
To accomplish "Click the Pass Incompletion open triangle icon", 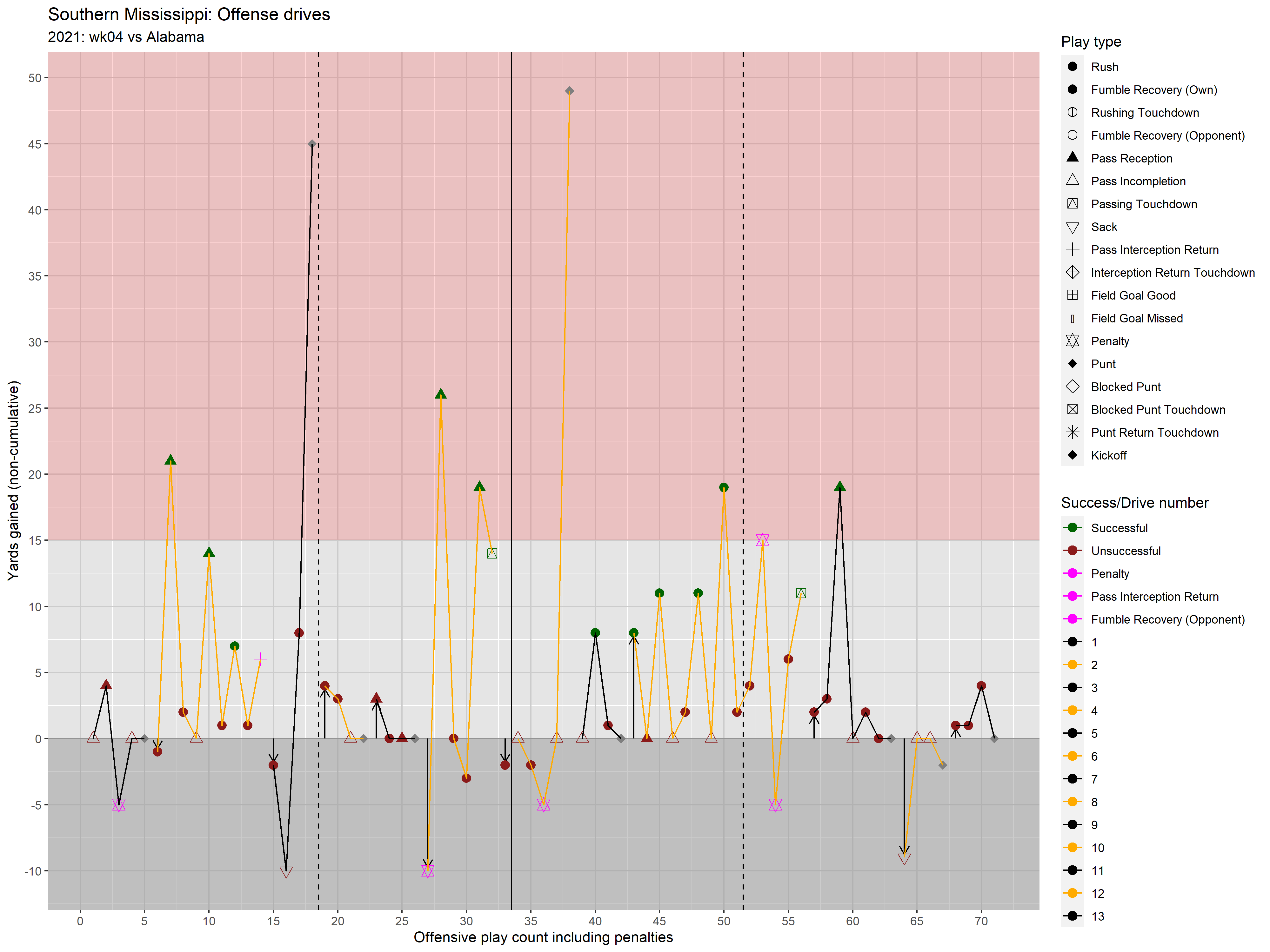I will (x=1072, y=180).
